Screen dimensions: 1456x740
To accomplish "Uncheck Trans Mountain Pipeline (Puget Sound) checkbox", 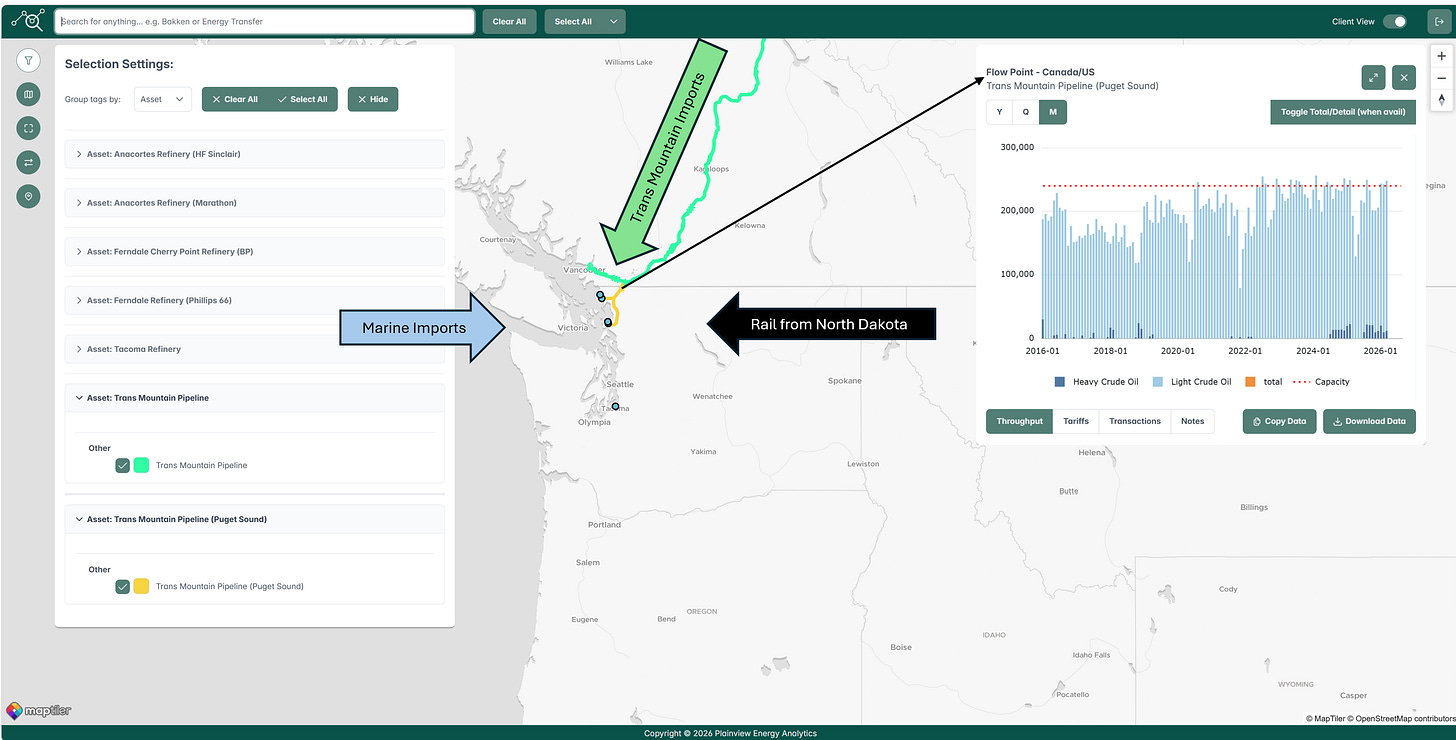I will pyautogui.click(x=122, y=586).
